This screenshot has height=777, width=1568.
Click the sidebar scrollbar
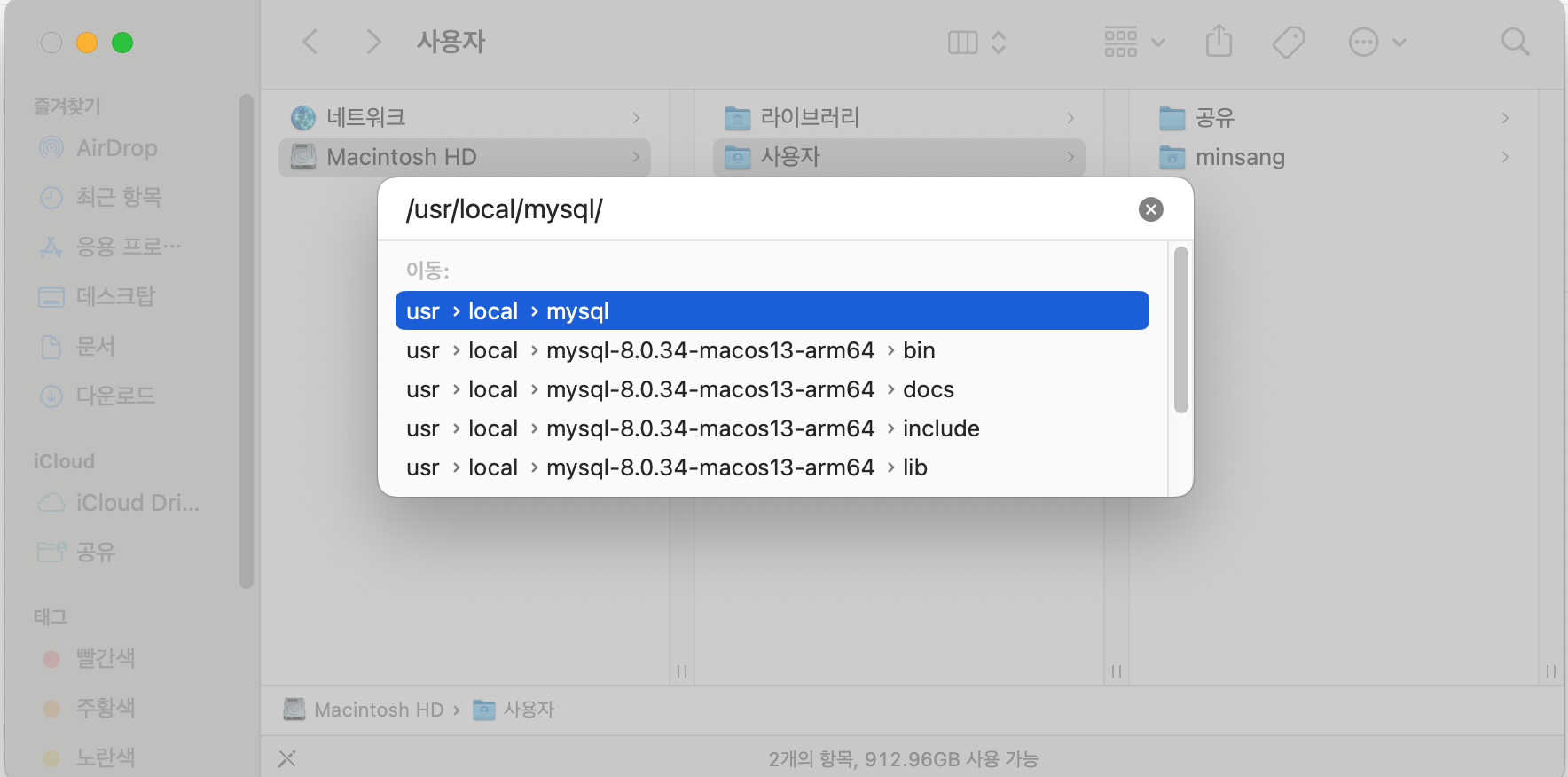tap(246, 341)
